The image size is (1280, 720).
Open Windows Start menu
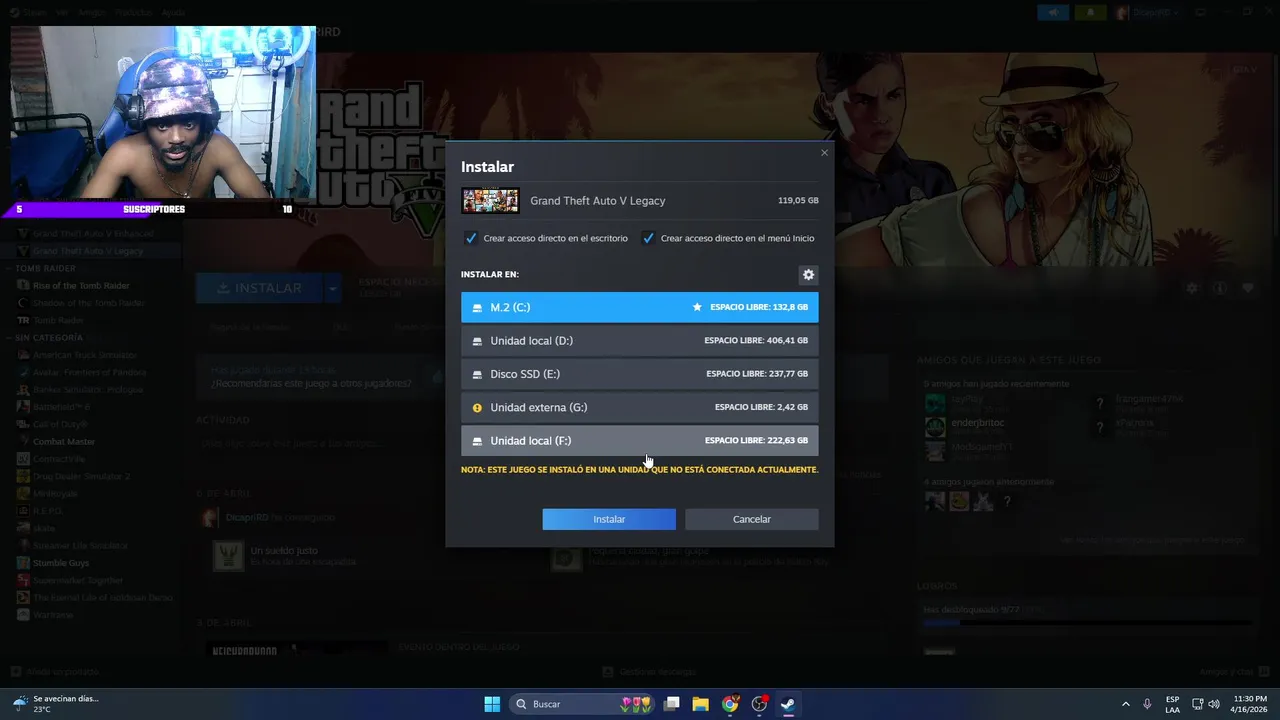[492, 704]
